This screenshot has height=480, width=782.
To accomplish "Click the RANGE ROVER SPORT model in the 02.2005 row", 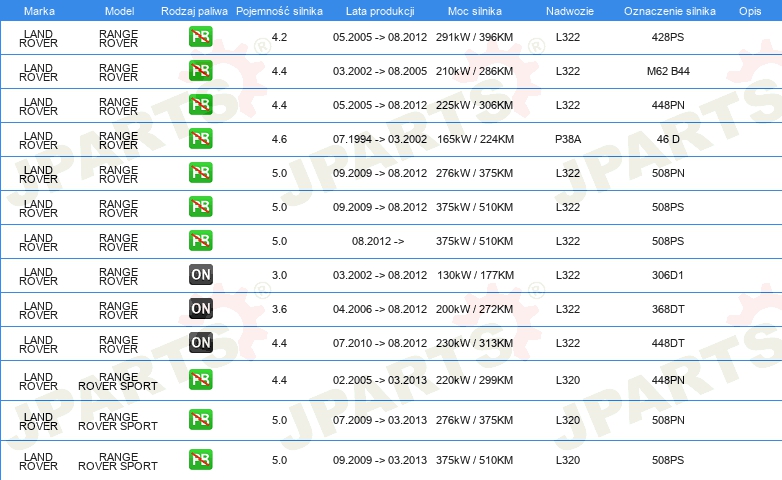I will [118, 381].
